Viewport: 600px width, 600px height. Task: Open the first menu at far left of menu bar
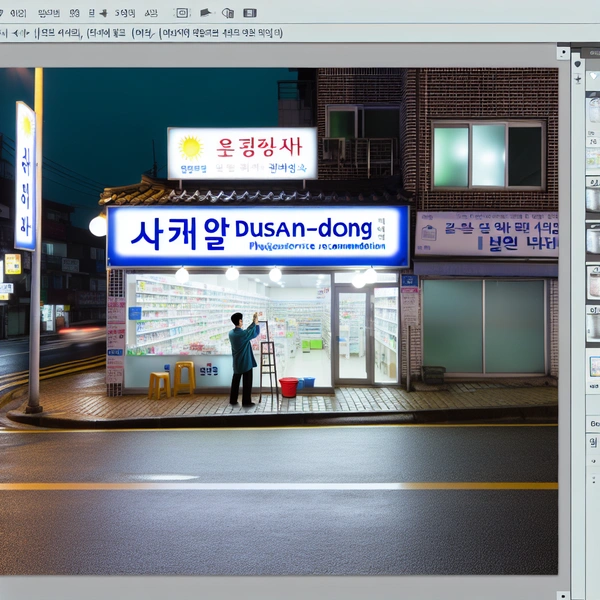[x=18, y=13]
